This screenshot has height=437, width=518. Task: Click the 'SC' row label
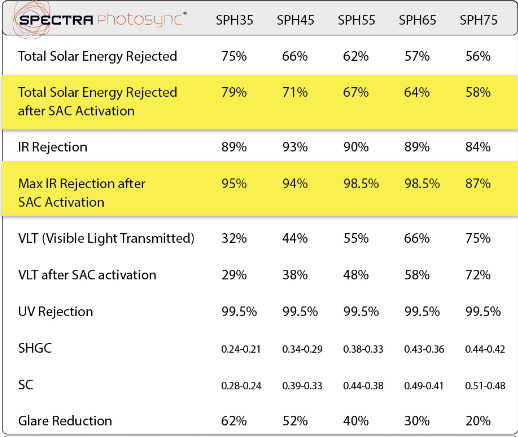(26, 385)
